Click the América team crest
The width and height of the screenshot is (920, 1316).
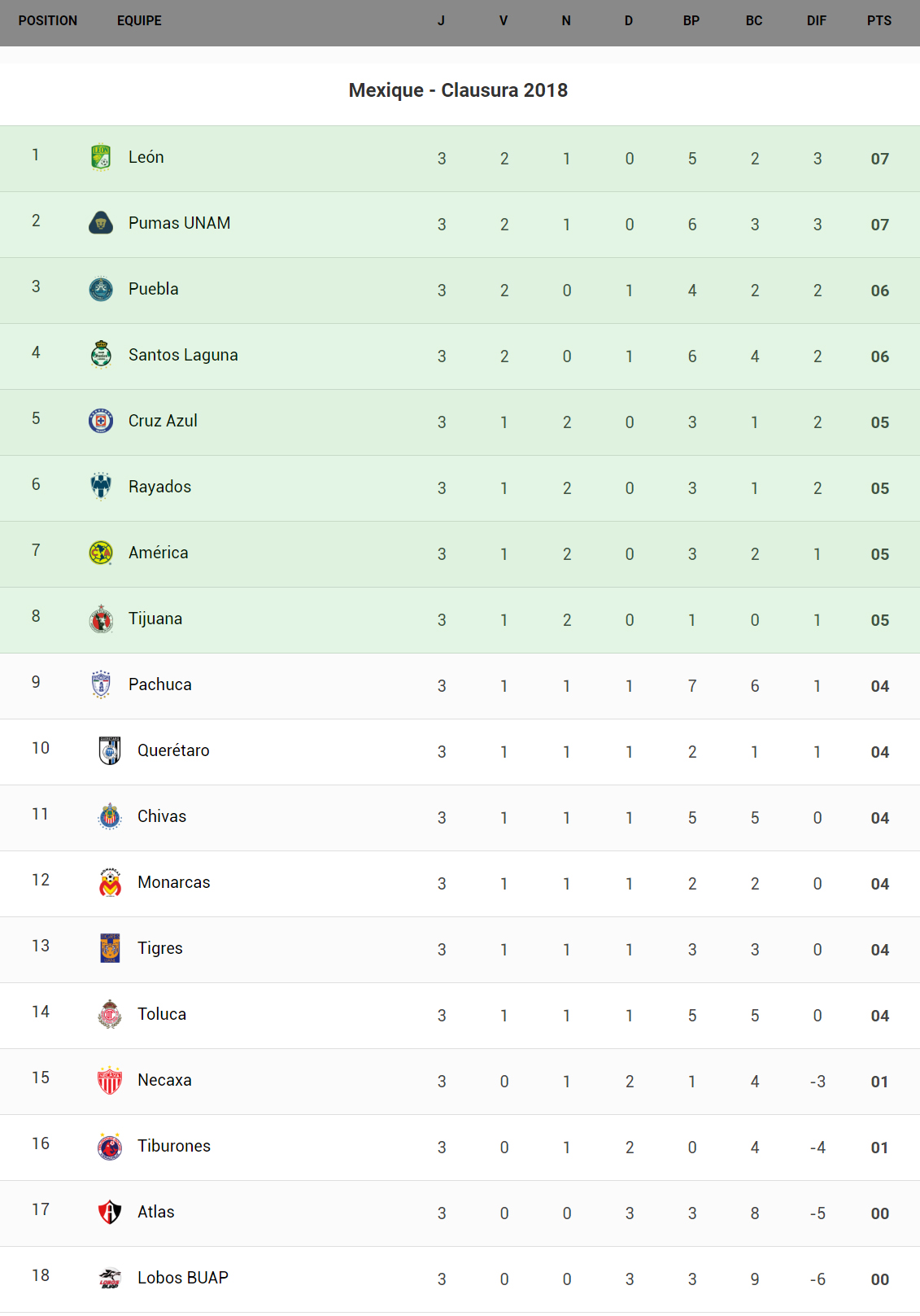click(101, 553)
